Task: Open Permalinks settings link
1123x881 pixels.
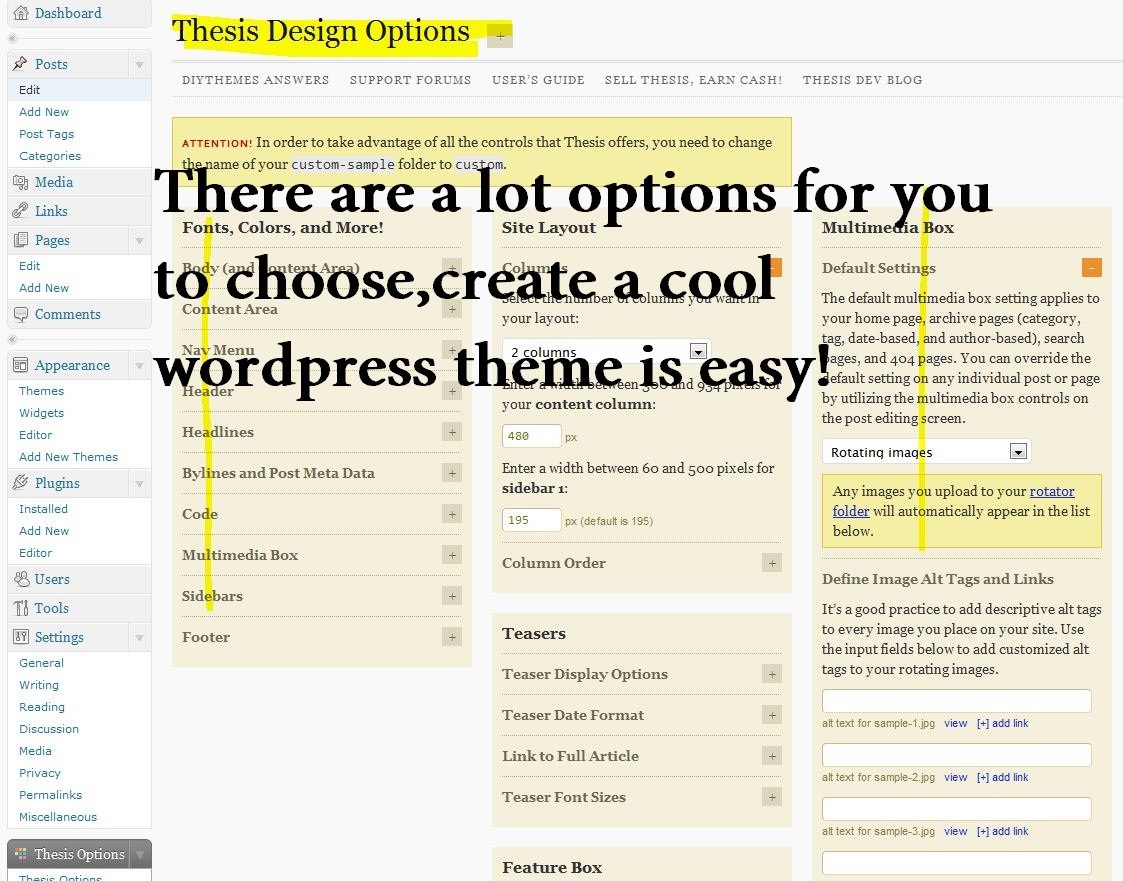Action: [51, 795]
